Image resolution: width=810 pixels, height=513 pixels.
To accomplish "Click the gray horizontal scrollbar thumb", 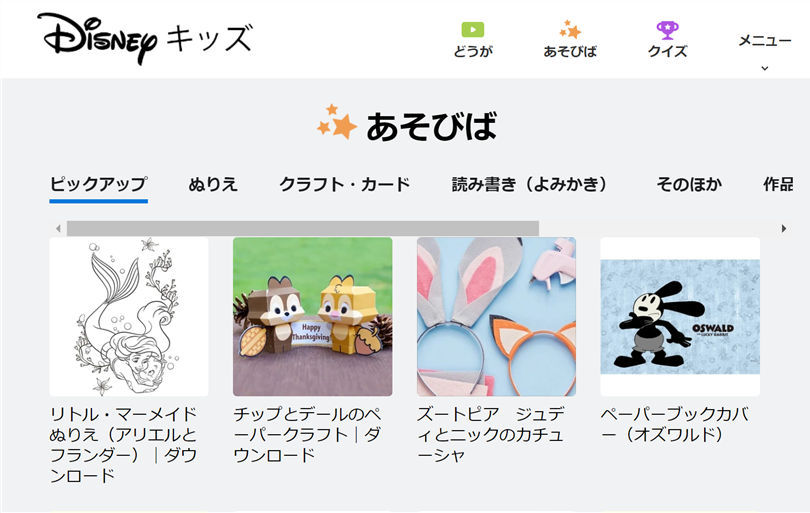I will [x=303, y=228].
